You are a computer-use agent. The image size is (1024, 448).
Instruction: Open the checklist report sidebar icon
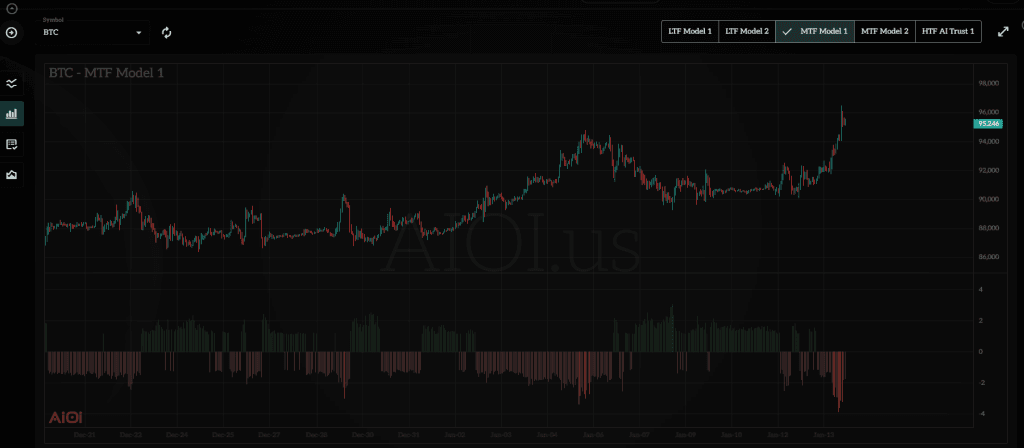tap(12, 145)
